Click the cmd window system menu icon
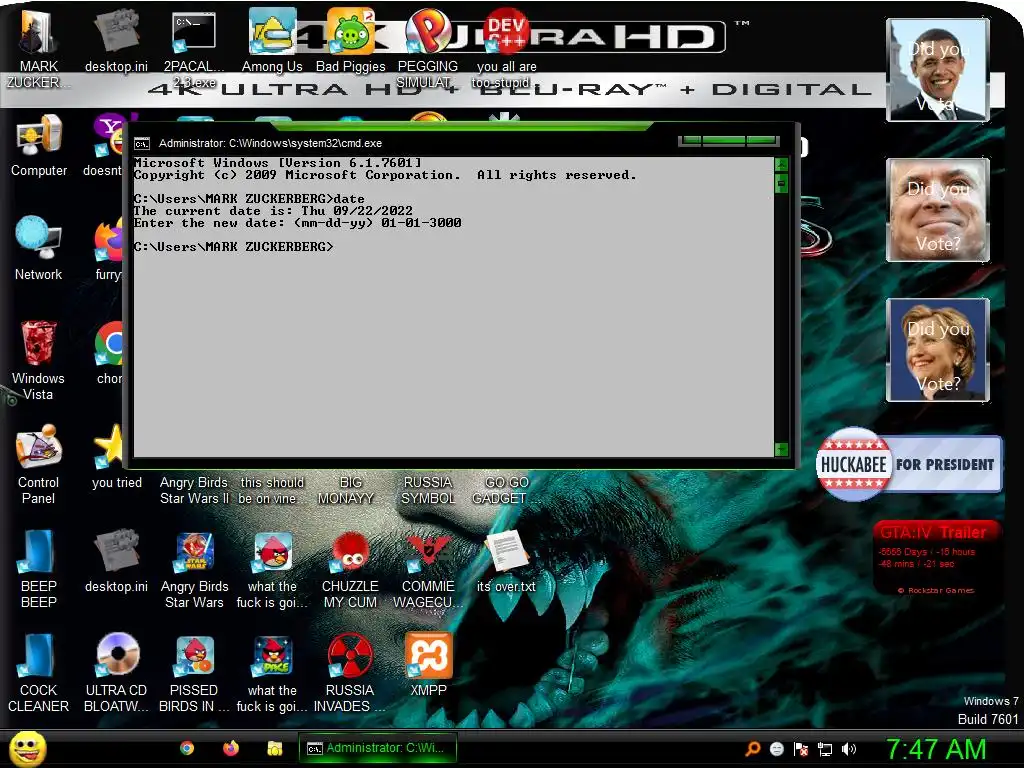The image size is (1024, 768). 142,144
